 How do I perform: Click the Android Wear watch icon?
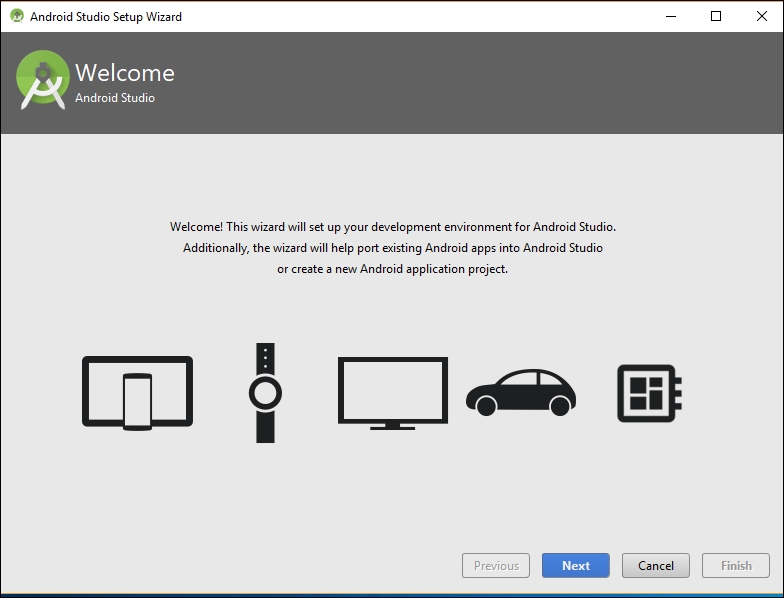[265, 393]
